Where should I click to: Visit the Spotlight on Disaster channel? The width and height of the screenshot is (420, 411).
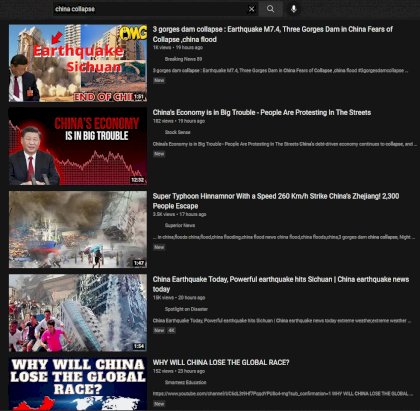click(186, 309)
